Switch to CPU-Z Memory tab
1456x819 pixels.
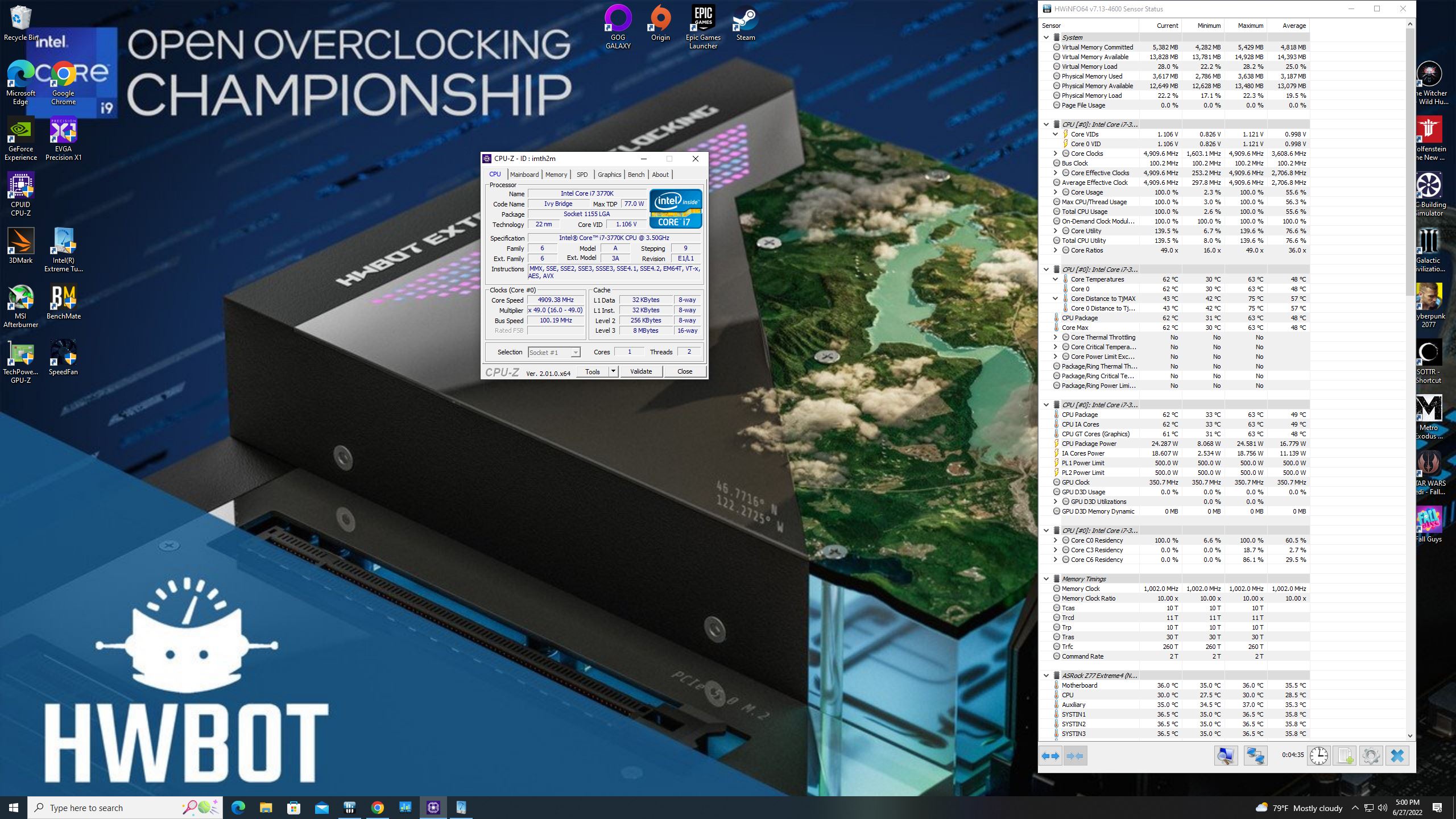(556, 175)
